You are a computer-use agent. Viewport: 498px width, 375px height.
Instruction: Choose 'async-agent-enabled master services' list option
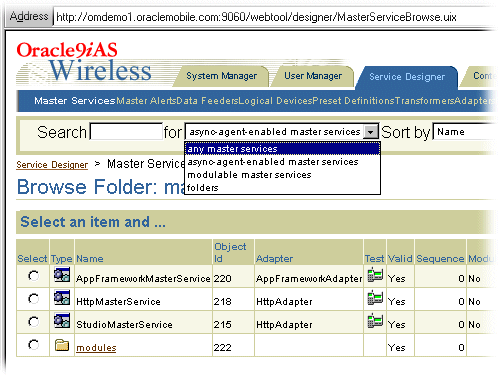pos(282,162)
